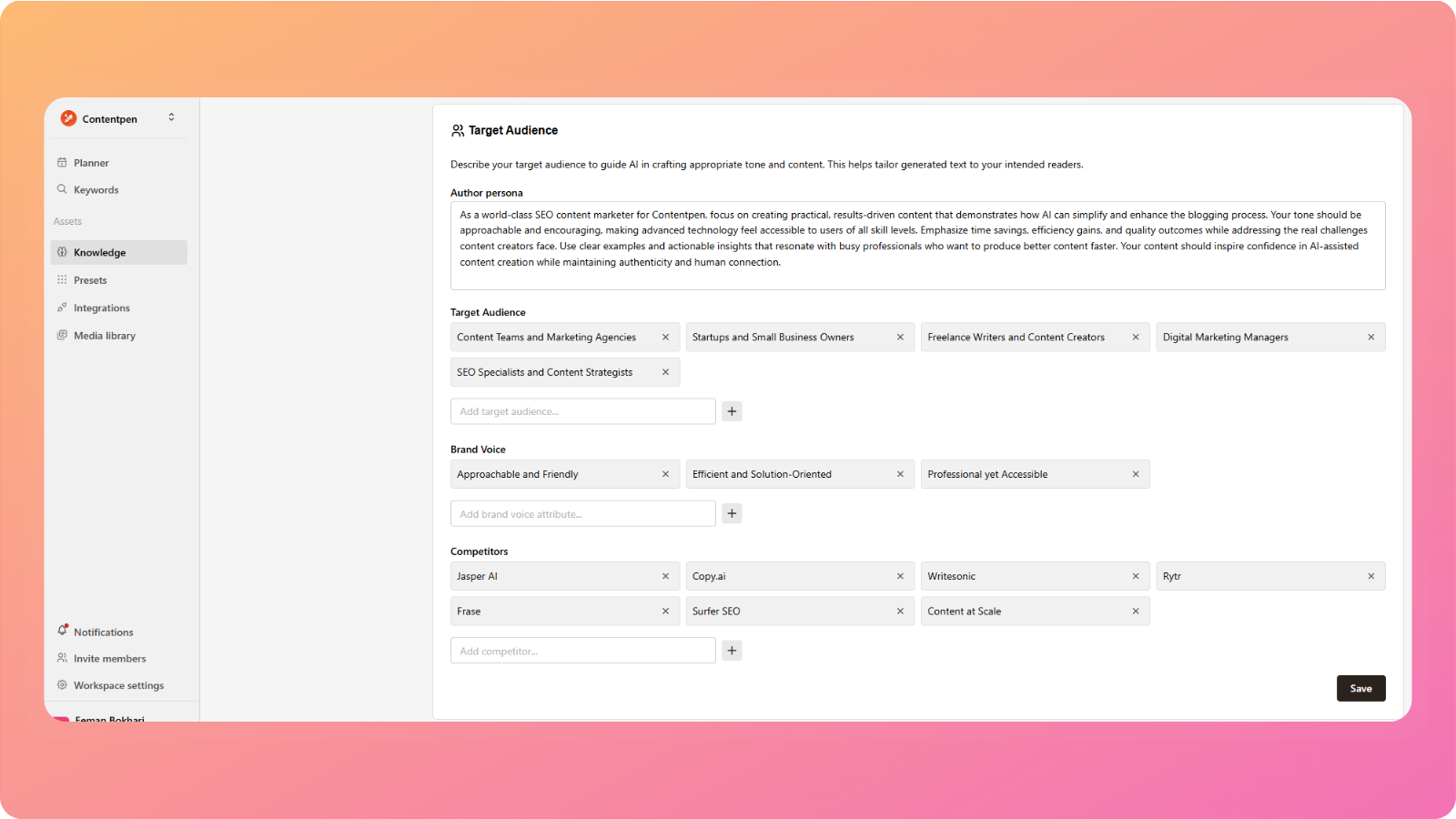1456x819 pixels.
Task: Click the Knowledge brain icon
Action: pyautogui.click(x=62, y=252)
